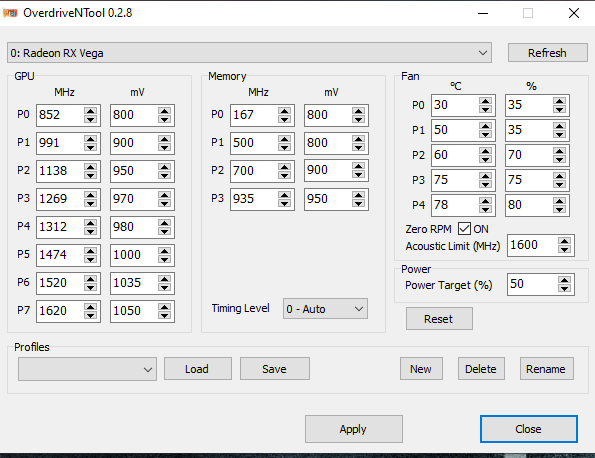This screenshot has height=458, width=595.
Task: Decrease Fan P3 temperature with down arrow
Action: (x=485, y=185)
